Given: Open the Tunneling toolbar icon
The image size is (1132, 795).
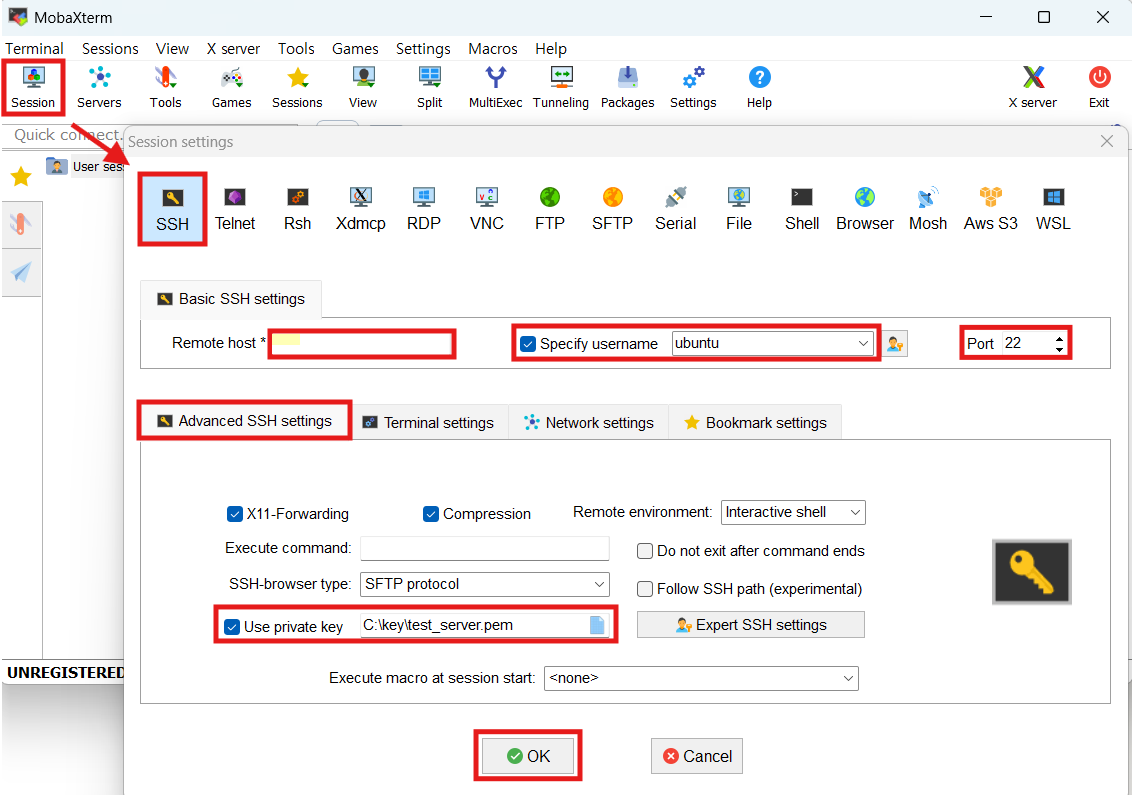Looking at the screenshot, I should point(561,87).
